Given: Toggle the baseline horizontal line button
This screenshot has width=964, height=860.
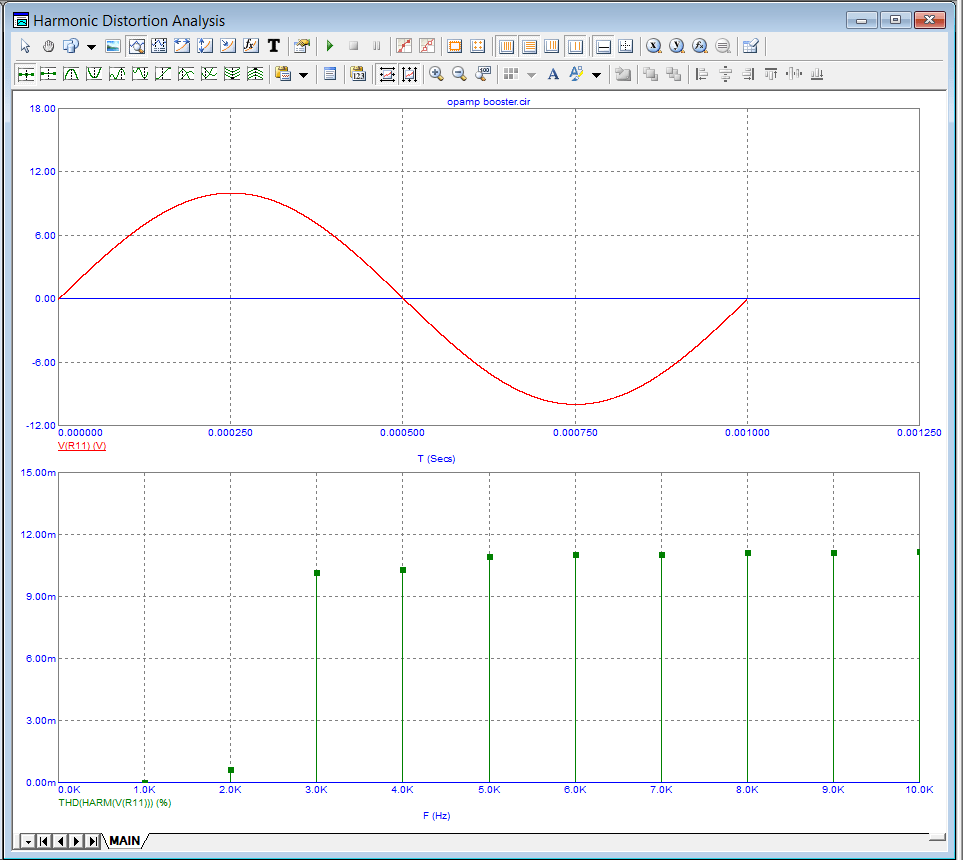Looking at the screenshot, I should tap(603, 46).
